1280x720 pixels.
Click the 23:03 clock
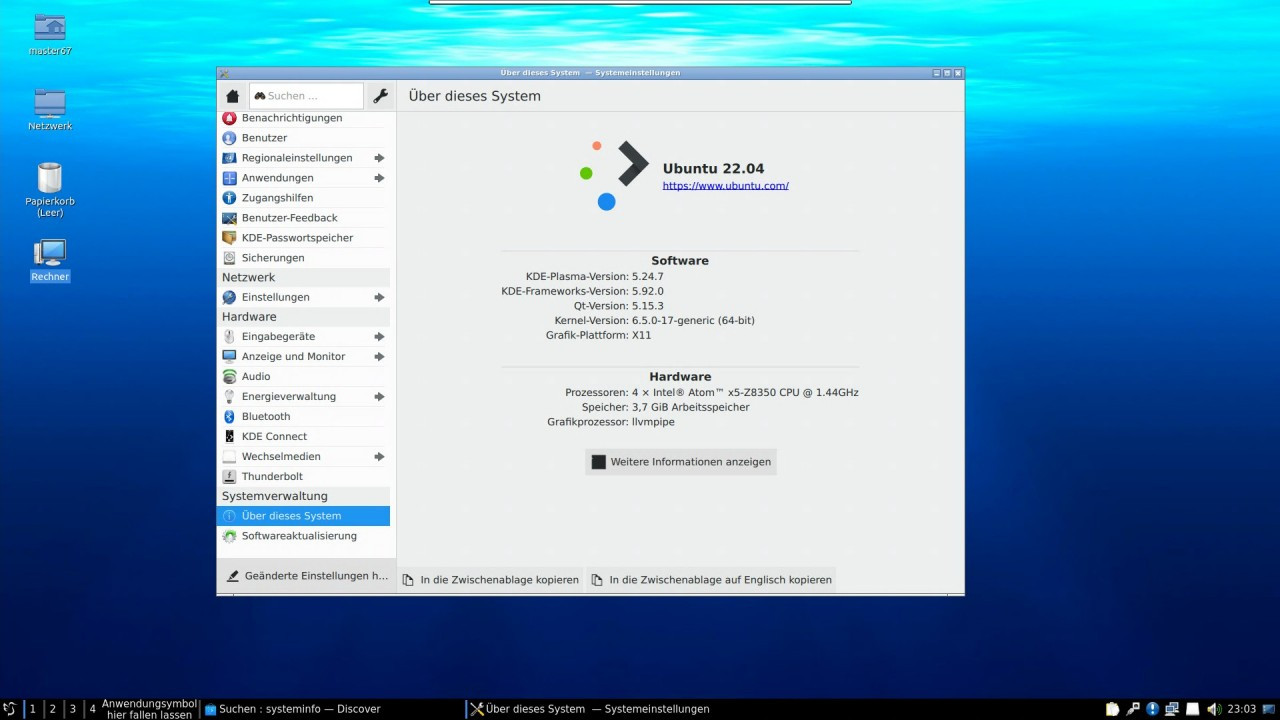pyautogui.click(x=1242, y=709)
